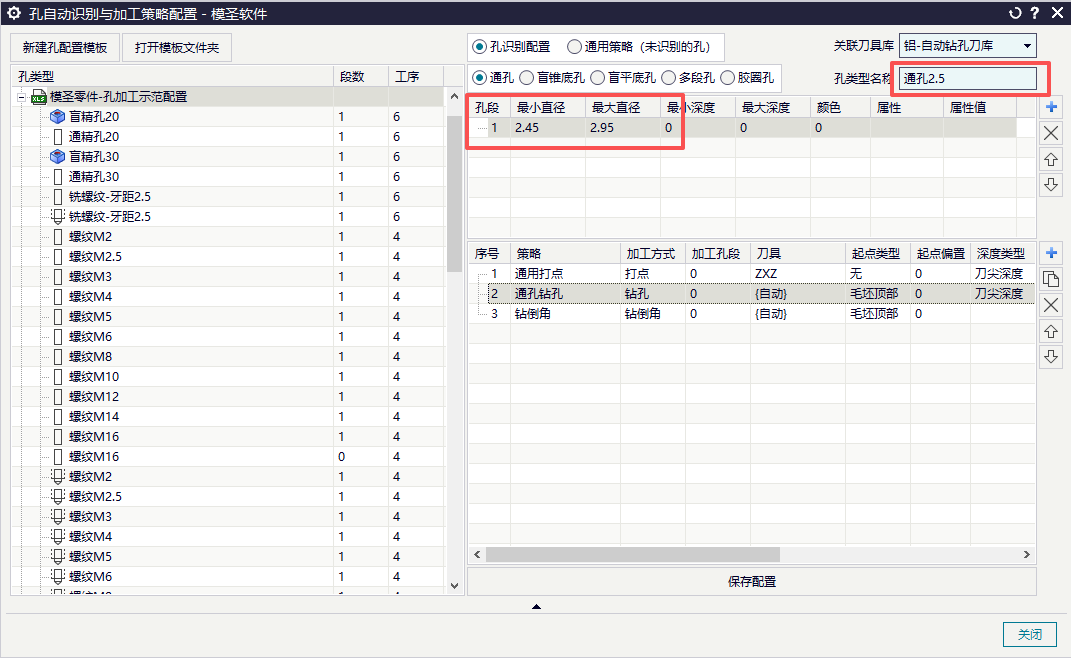Click the vertical scrollbar thumb of hole list
Screen dimensions: 1071x658
[454, 194]
